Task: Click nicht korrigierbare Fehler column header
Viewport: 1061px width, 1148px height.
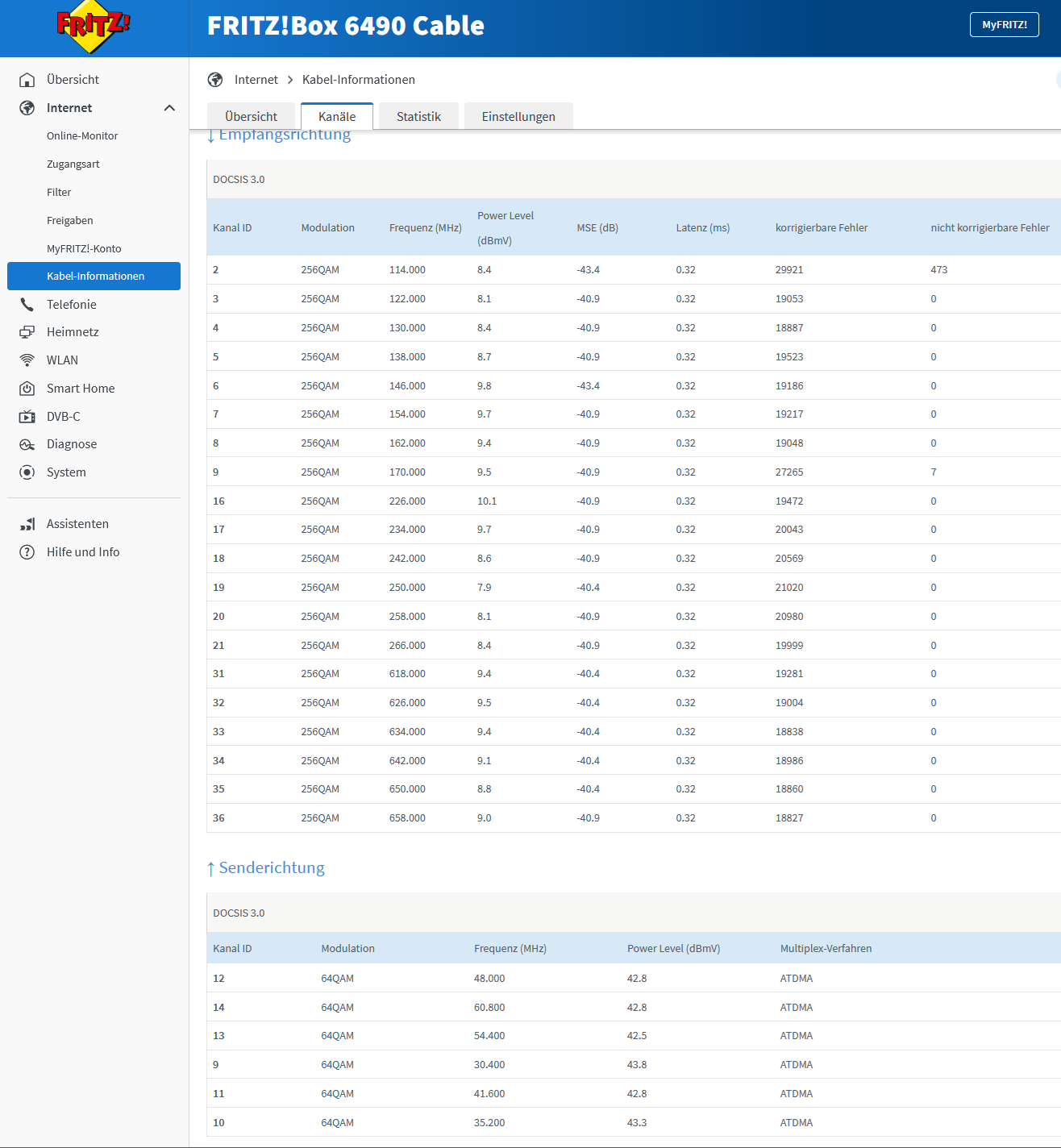Action: (x=990, y=228)
